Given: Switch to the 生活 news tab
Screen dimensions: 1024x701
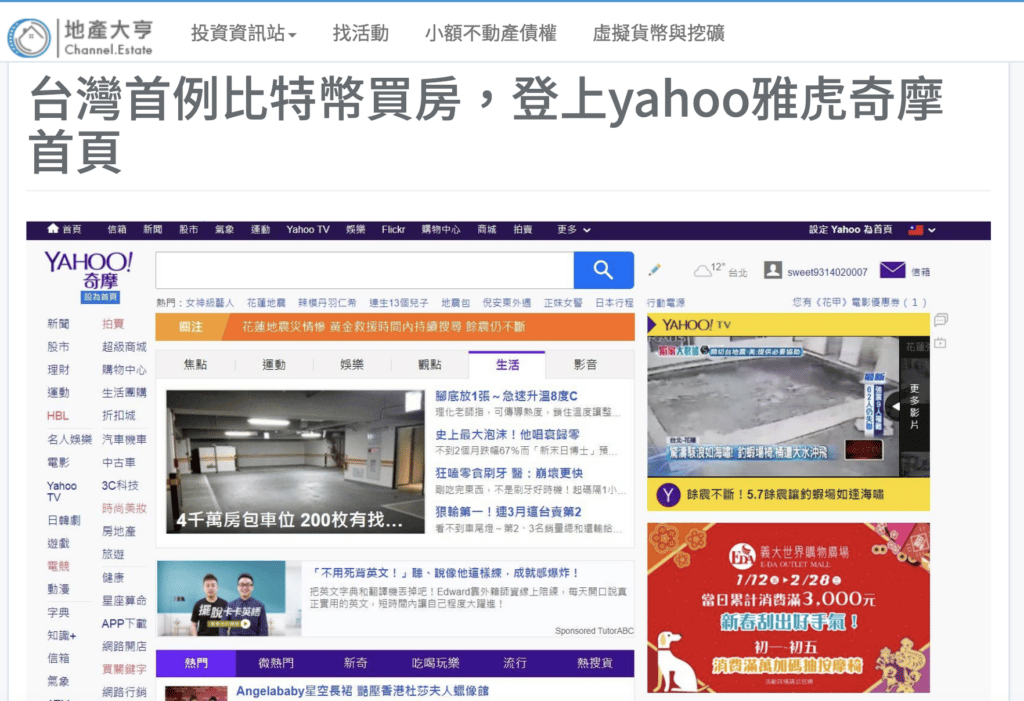Looking at the screenshot, I should [507, 365].
